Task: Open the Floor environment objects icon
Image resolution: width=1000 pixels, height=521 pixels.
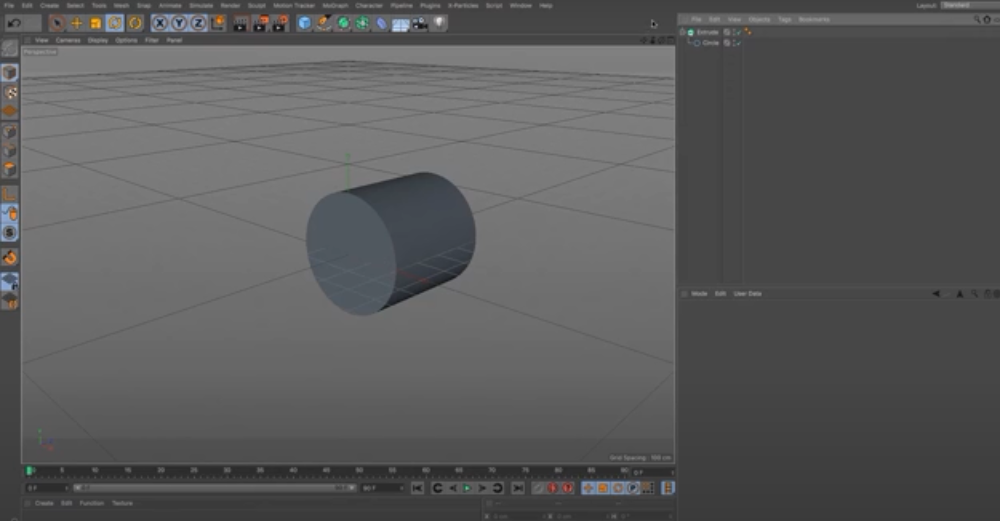Action: [x=401, y=24]
